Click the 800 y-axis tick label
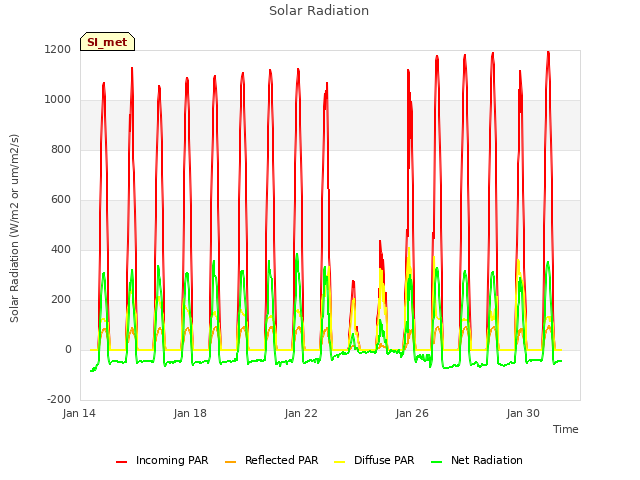The image size is (640, 480). click(x=61, y=150)
